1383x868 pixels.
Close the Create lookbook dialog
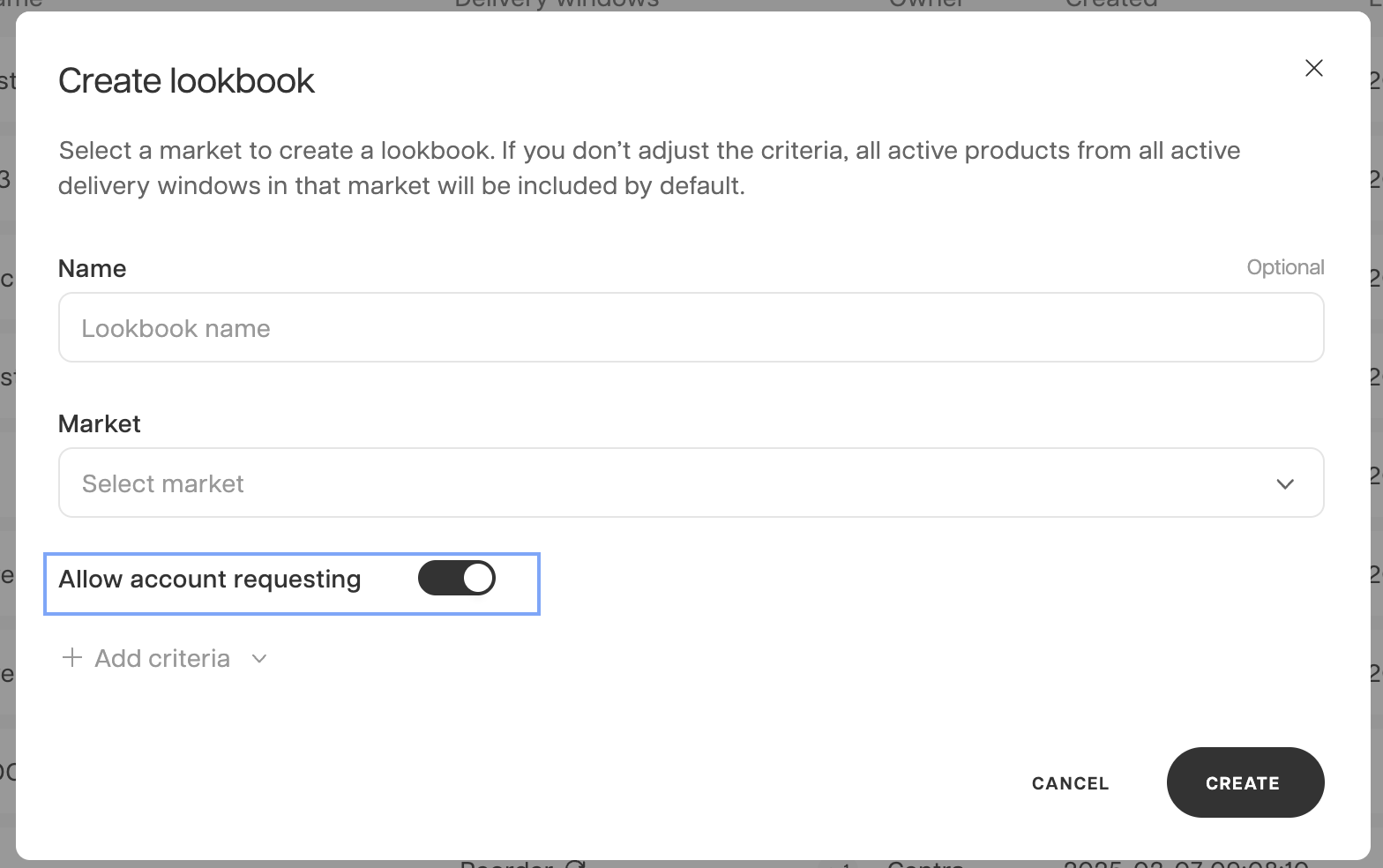pos(1313,68)
